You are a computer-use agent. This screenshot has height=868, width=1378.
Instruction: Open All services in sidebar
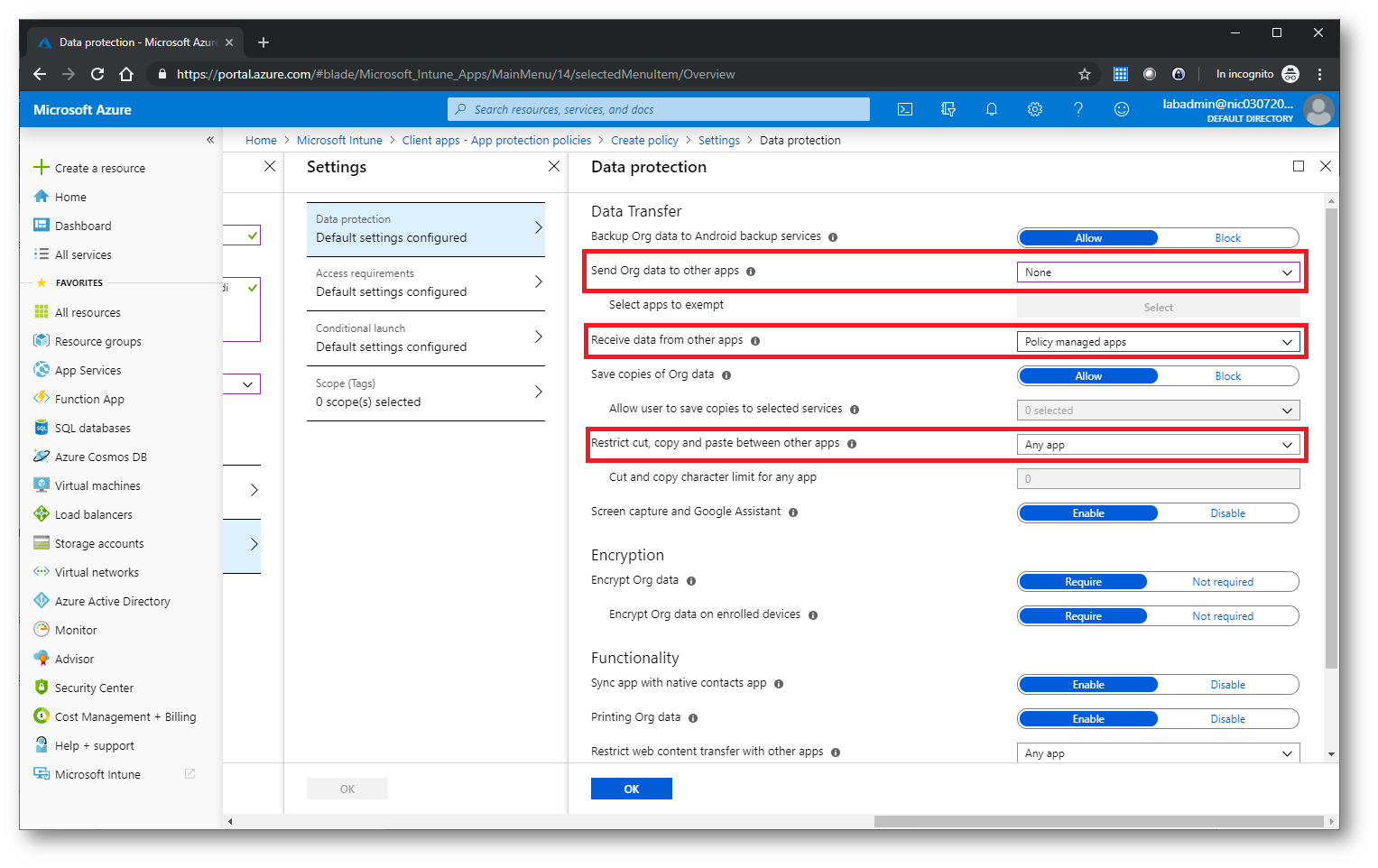(x=83, y=254)
